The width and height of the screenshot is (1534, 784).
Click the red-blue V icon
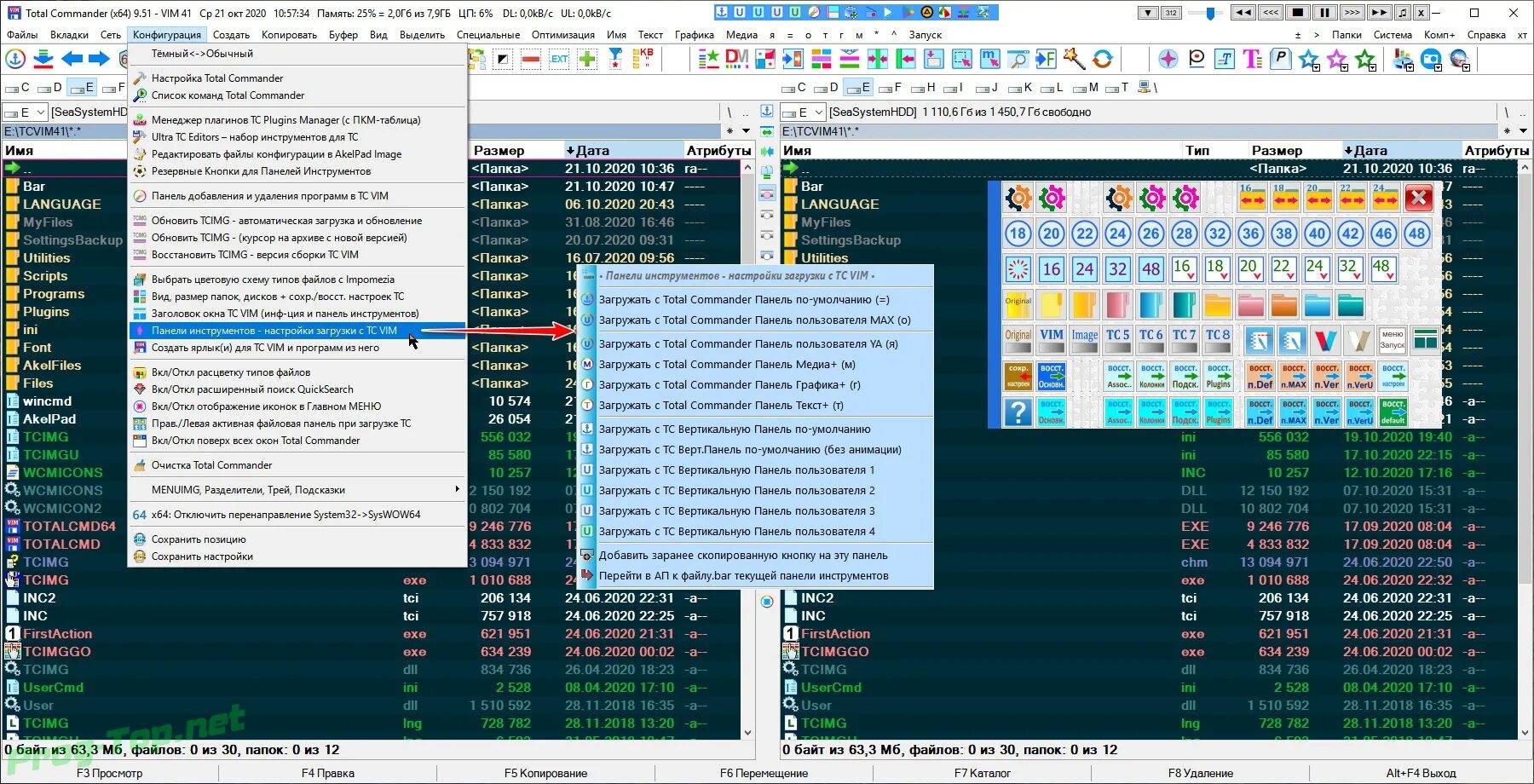[x=1324, y=341]
